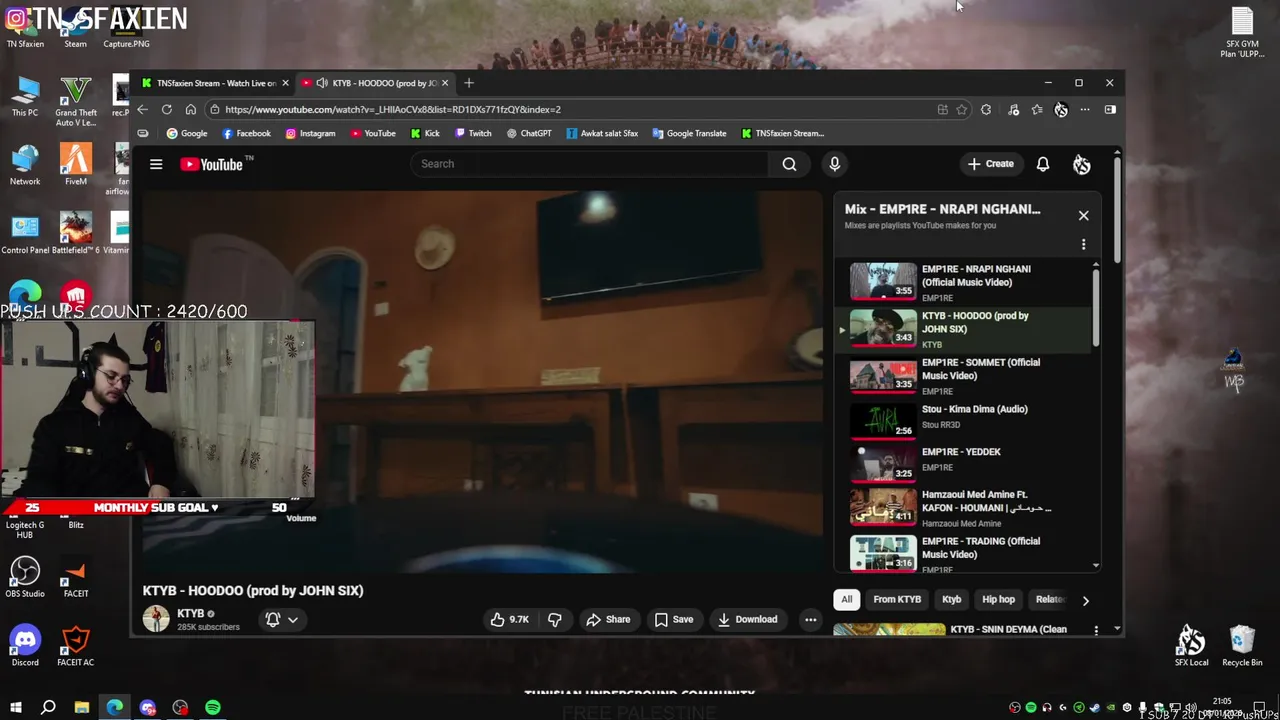Image resolution: width=1280 pixels, height=720 pixels.
Task: Close the Mix playlist panel
Action: (x=1083, y=215)
